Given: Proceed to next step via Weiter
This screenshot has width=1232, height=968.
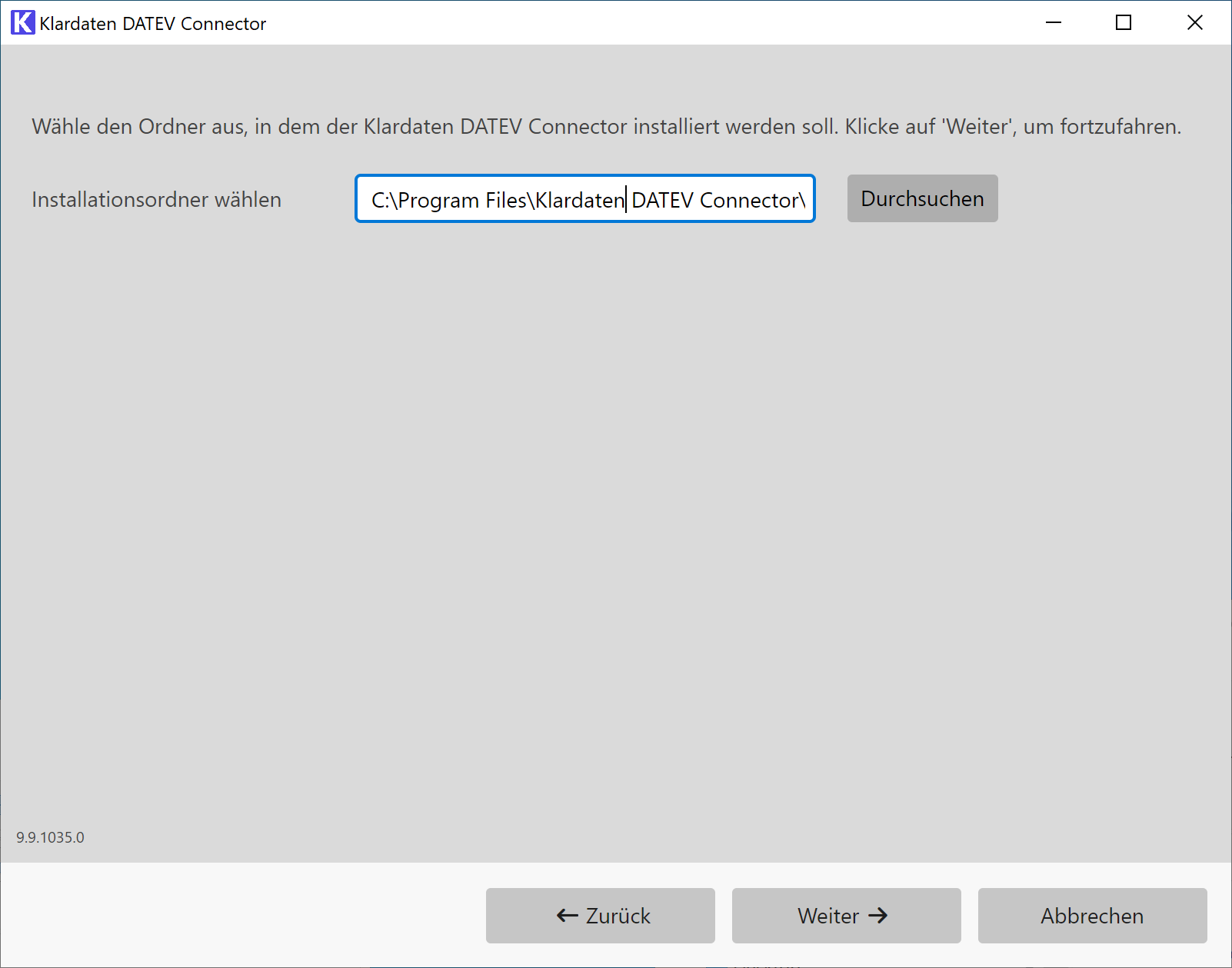Looking at the screenshot, I should [x=845, y=915].
